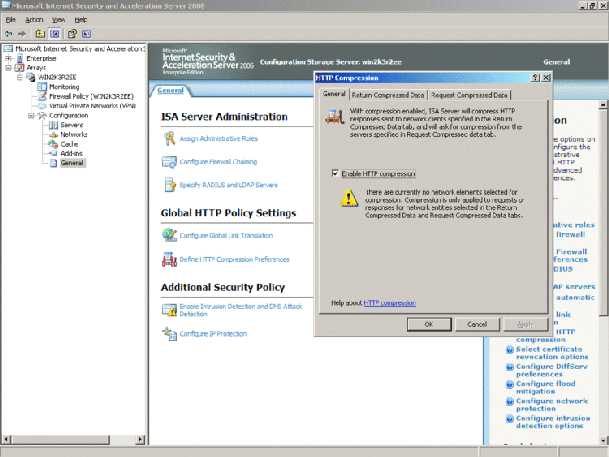Click the help pane scroll up arrow

pyautogui.click(x=603, y=104)
